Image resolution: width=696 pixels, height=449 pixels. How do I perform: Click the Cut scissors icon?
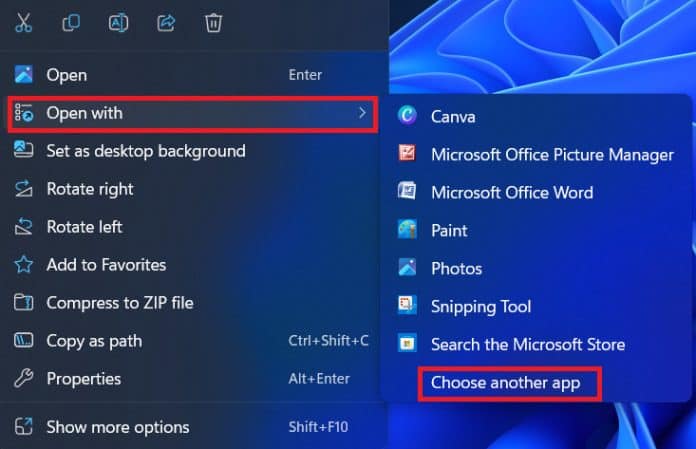pyautogui.click(x=24, y=22)
